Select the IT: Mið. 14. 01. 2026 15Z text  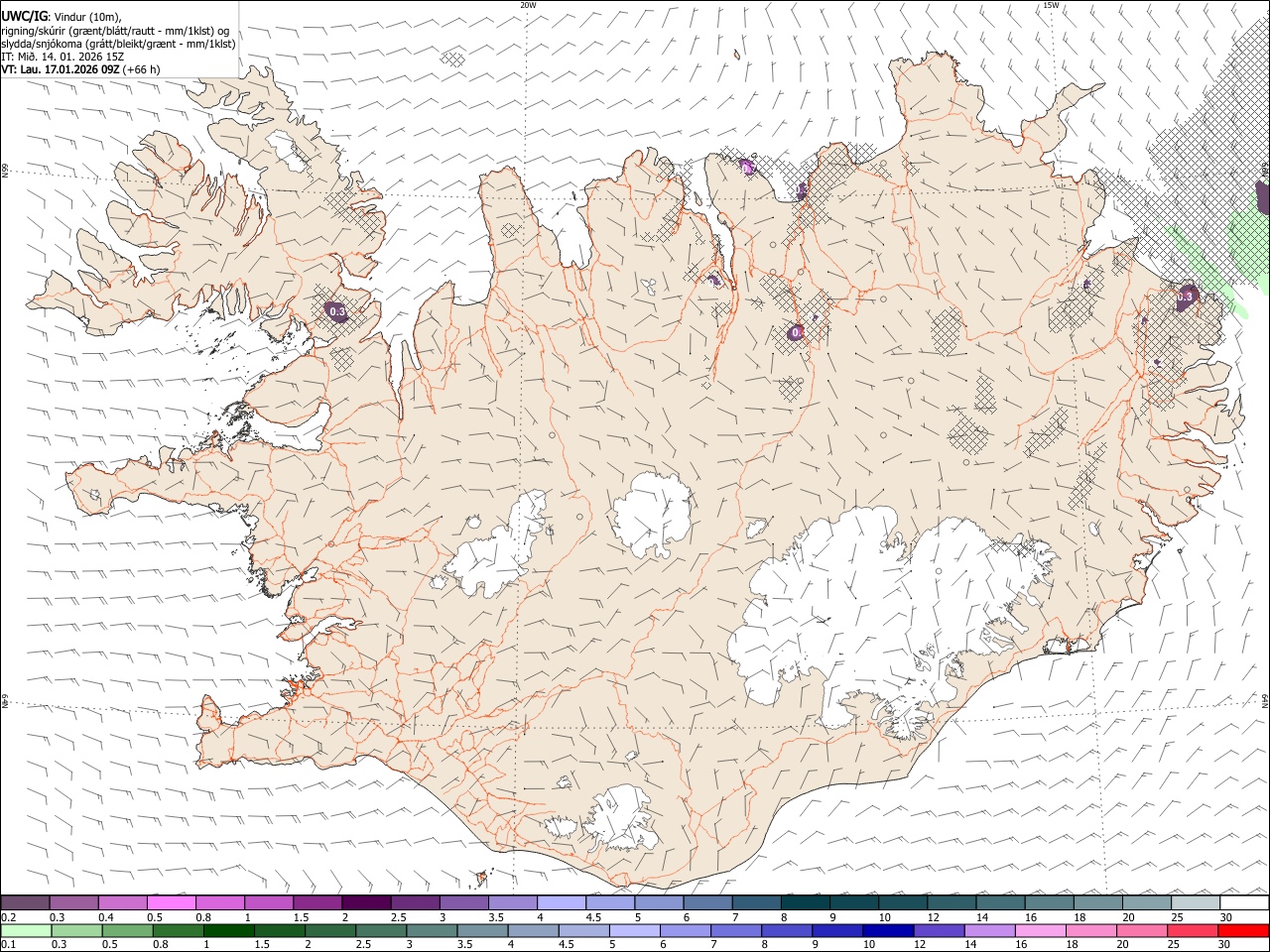click(63, 57)
